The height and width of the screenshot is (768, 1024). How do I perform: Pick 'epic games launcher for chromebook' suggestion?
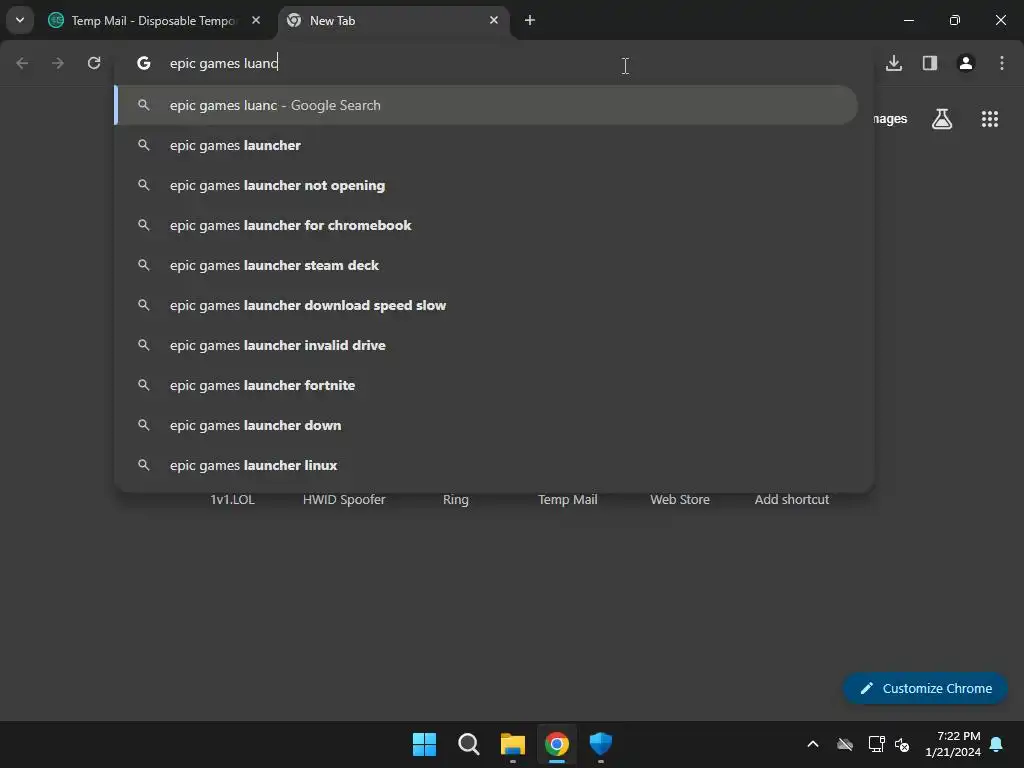(486, 225)
